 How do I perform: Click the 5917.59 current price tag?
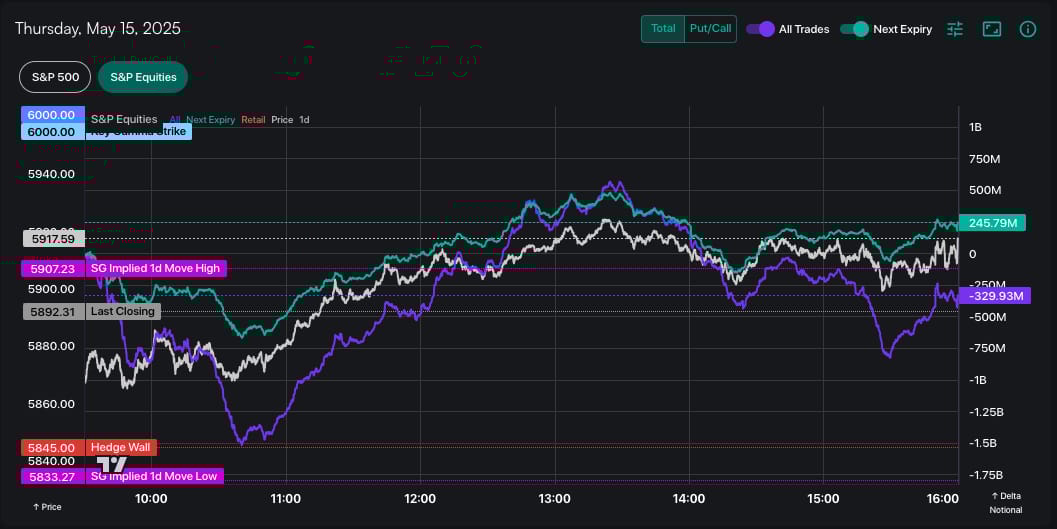pos(53,239)
